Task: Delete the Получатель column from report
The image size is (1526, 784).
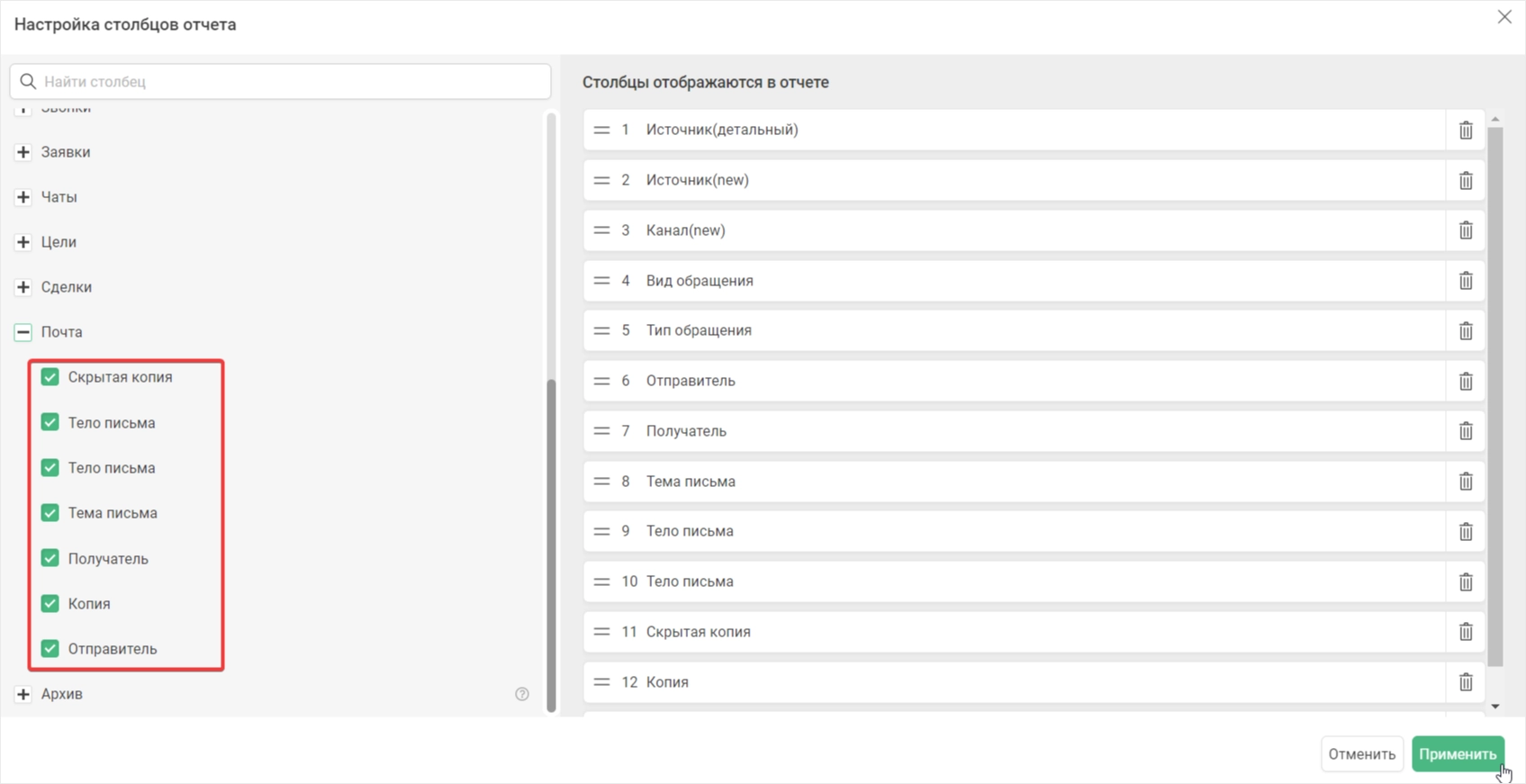Action: coord(1466,431)
